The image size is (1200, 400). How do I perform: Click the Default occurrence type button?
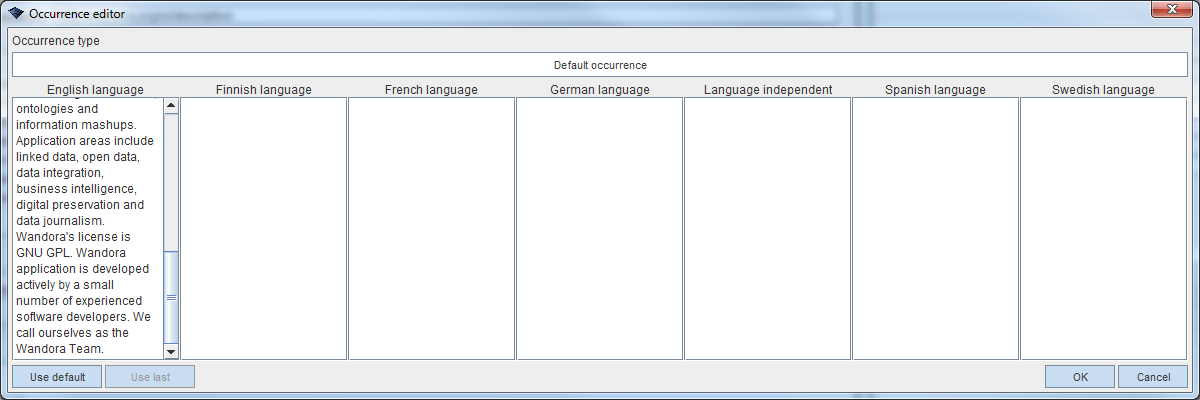tap(600, 65)
